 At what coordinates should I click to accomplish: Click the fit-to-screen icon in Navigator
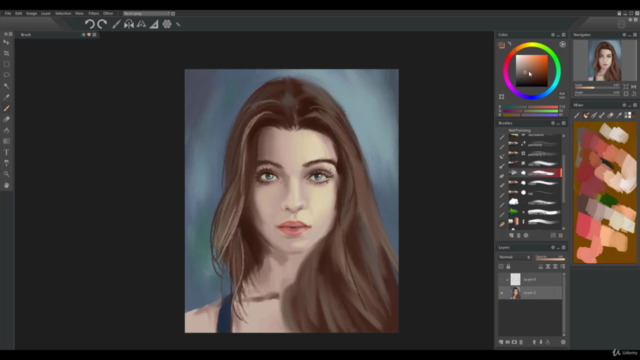[x=626, y=87]
